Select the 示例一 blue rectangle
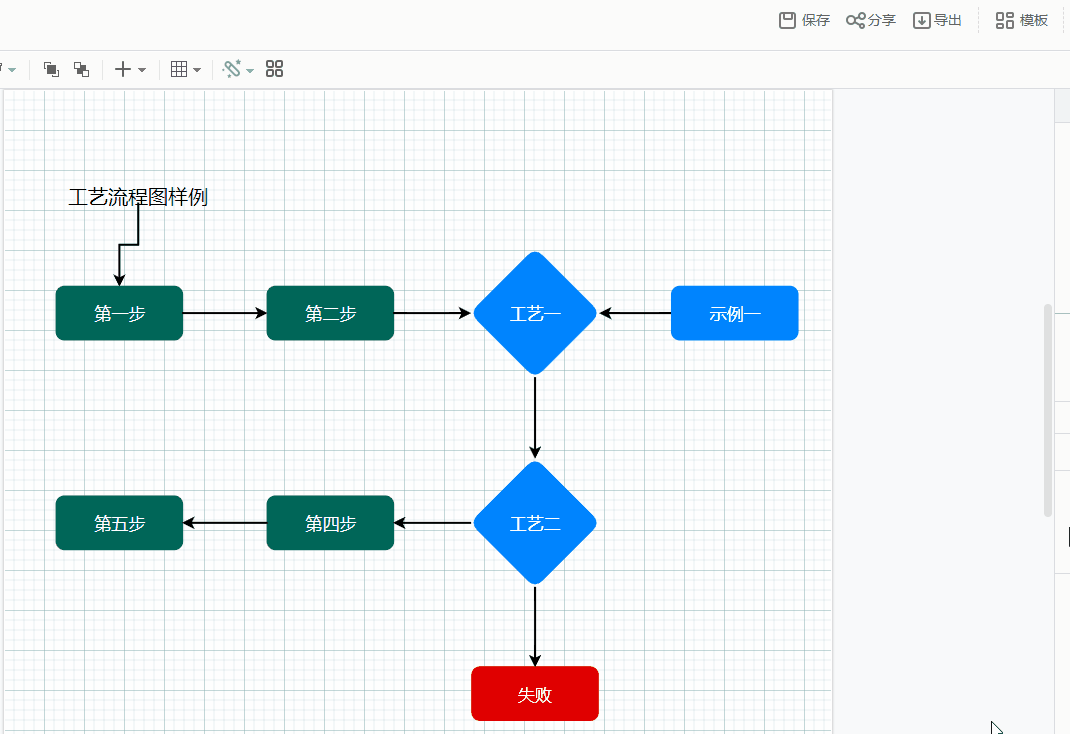The image size is (1070, 734). coord(735,313)
